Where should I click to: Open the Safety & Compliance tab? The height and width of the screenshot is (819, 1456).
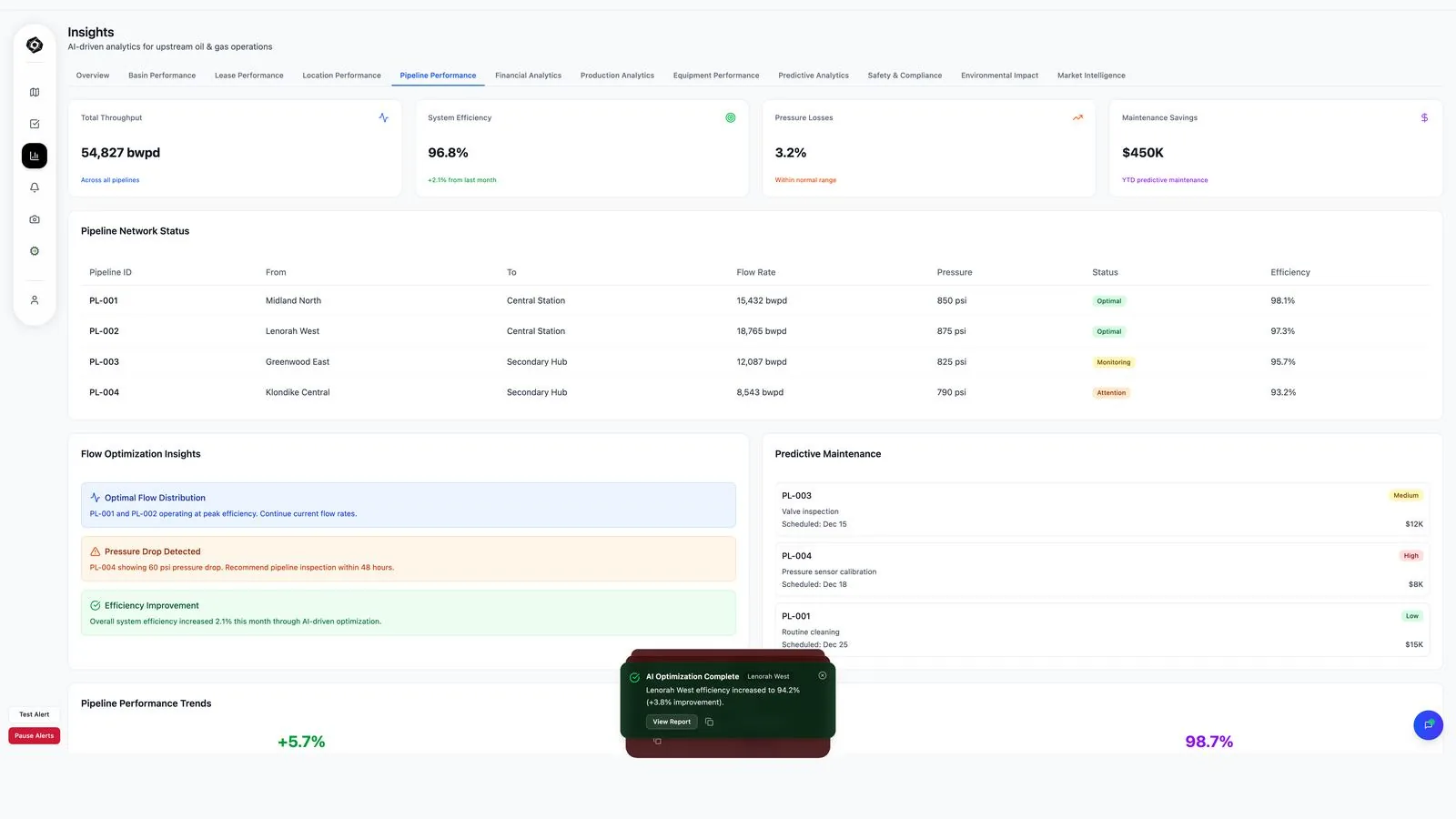[905, 76]
